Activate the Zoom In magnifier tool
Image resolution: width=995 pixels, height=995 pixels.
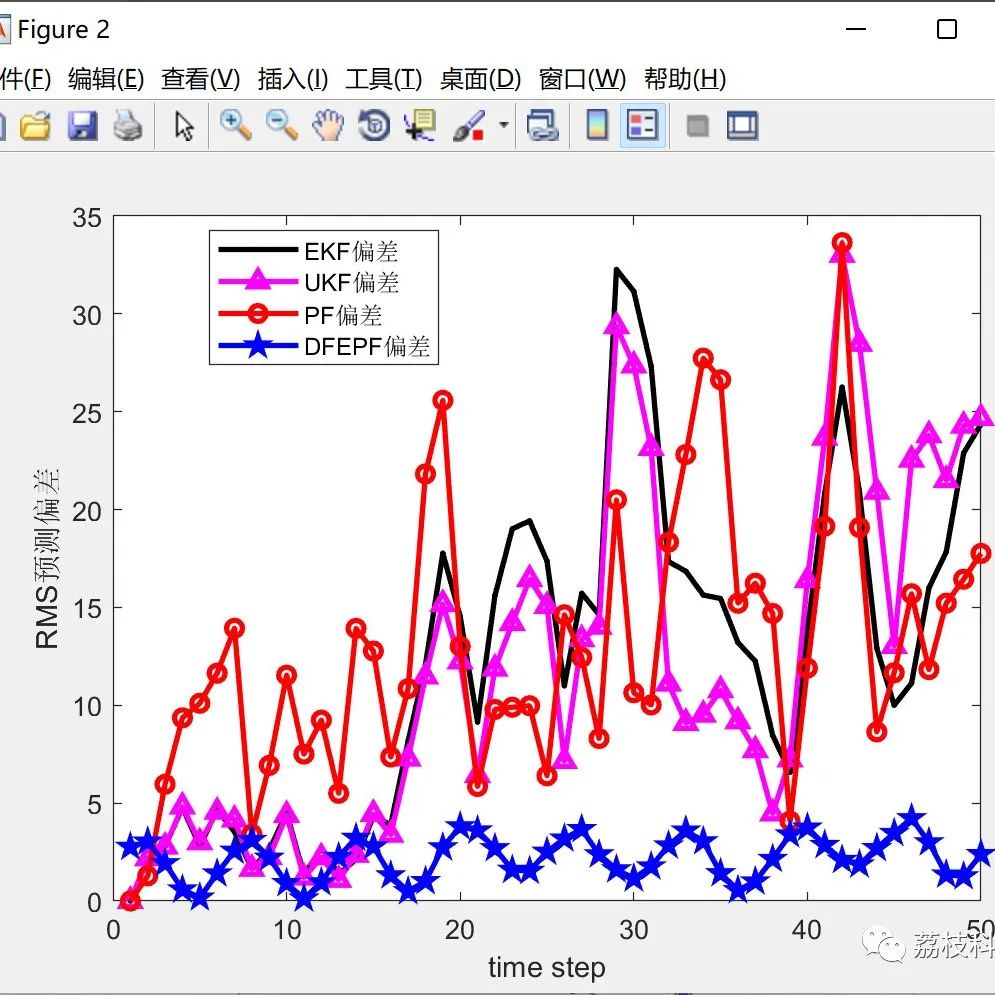point(235,124)
